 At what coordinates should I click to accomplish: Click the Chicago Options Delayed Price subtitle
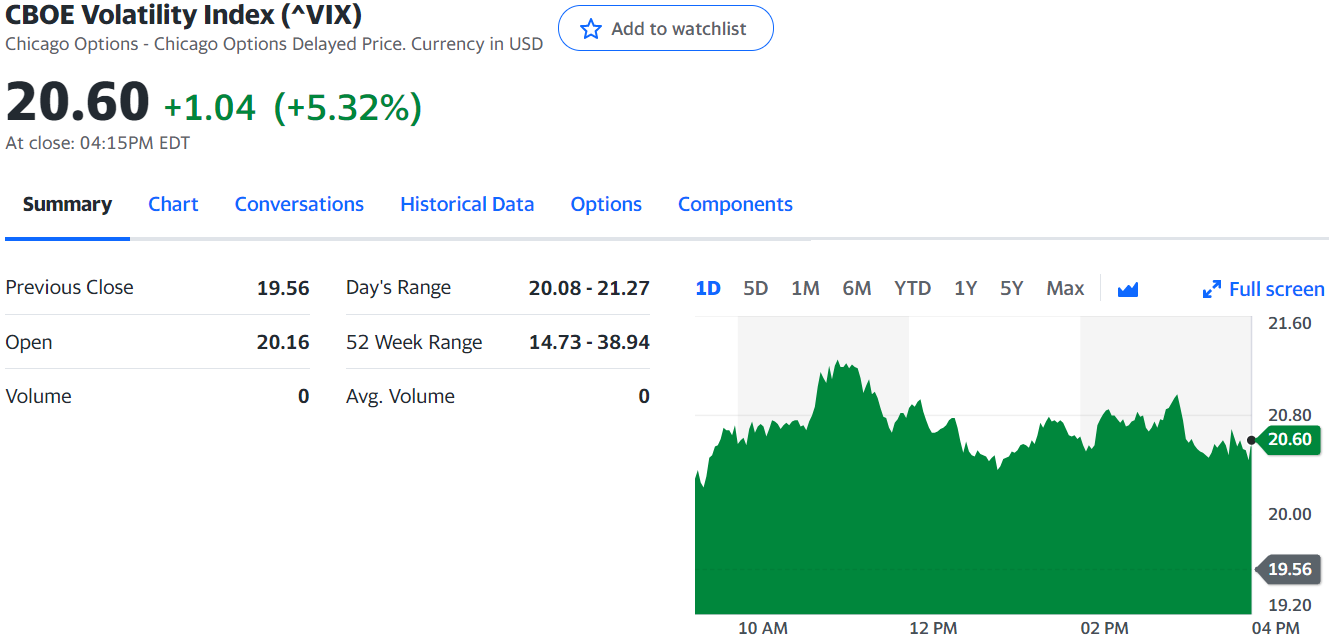point(274,44)
